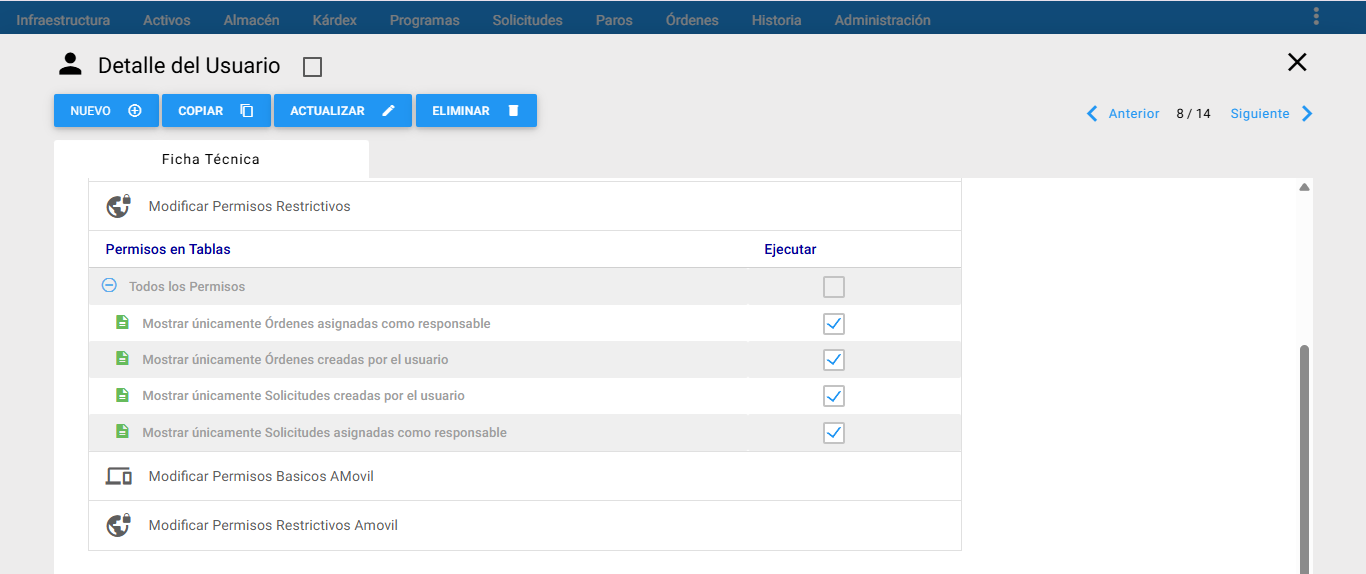
Task: Click the Detalle del Usuario title text
Action: [x=189, y=66]
